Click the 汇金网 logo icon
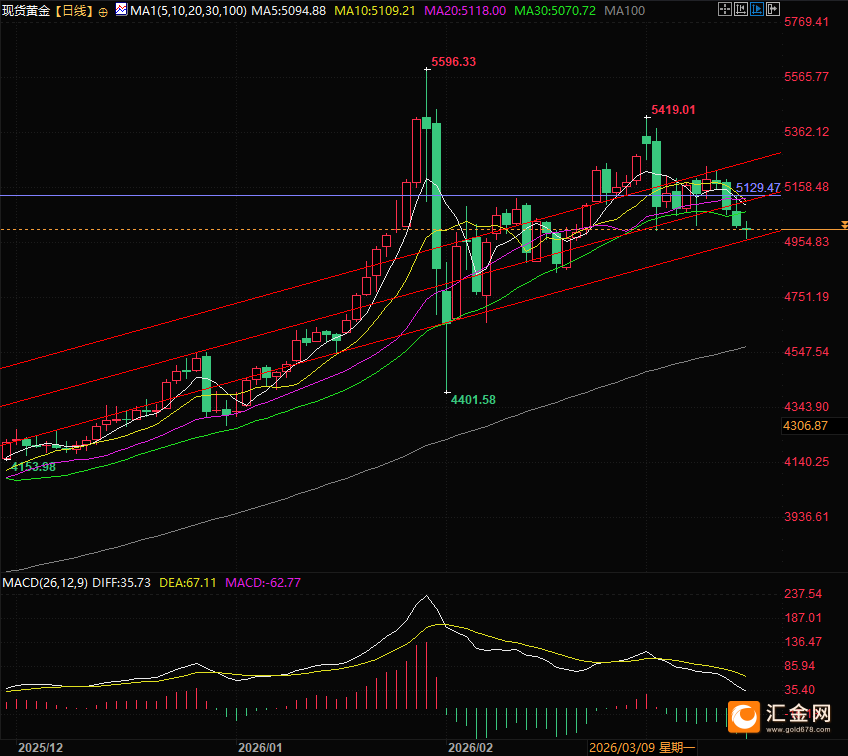Screen dimensions: 848x756 pos(744,718)
